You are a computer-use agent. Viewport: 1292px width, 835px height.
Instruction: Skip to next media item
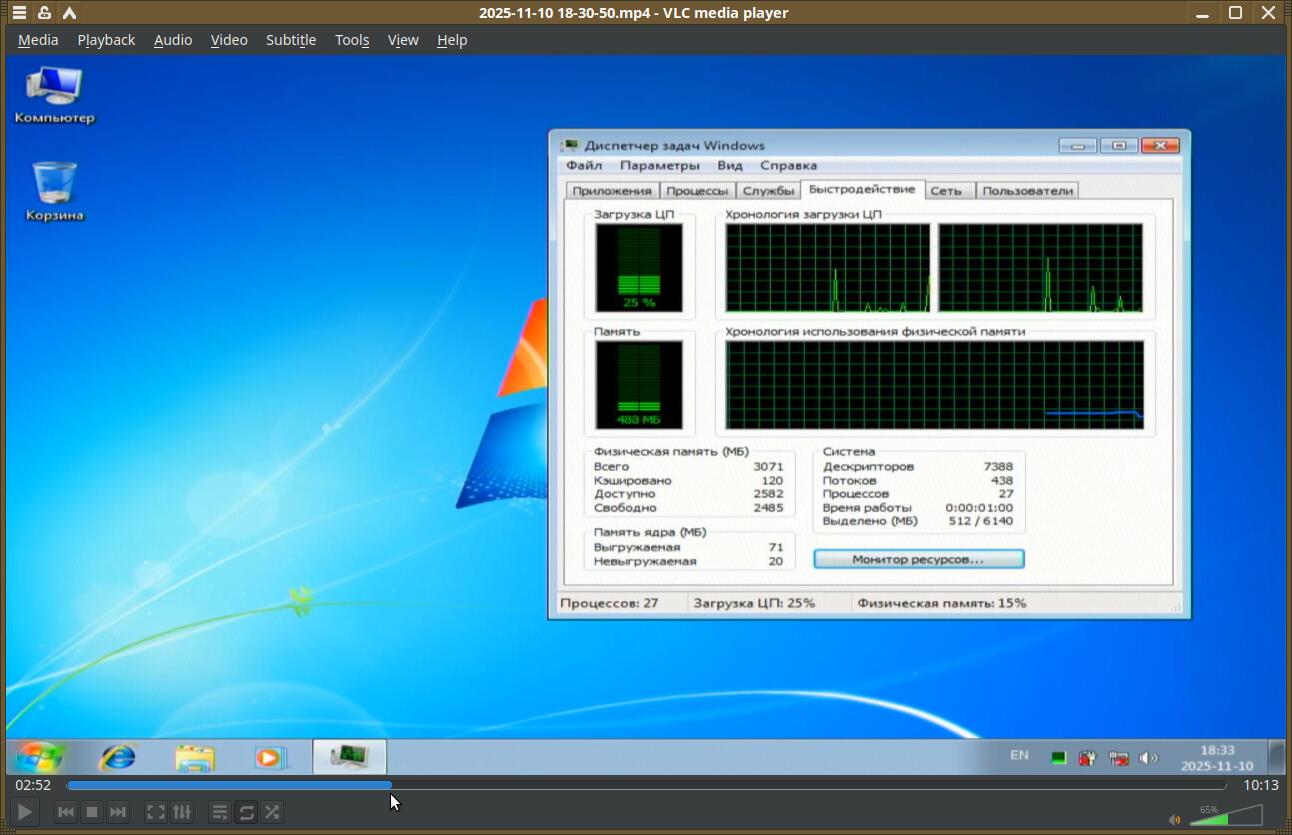[117, 812]
